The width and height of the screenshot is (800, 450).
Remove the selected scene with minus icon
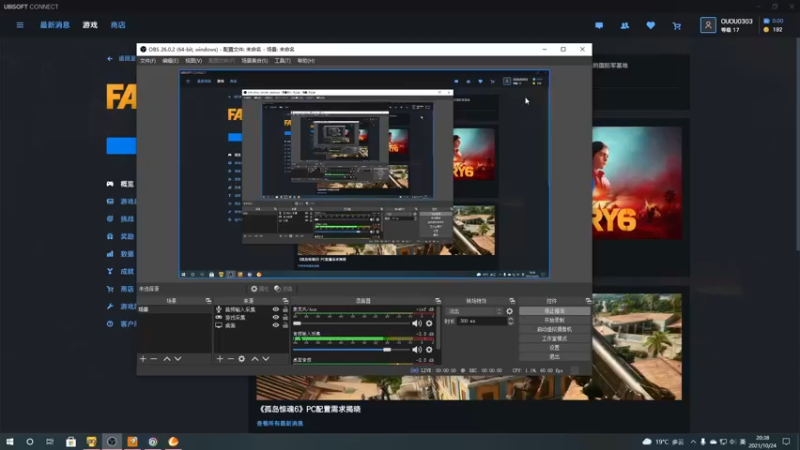pyautogui.click(x=154, y=359)
